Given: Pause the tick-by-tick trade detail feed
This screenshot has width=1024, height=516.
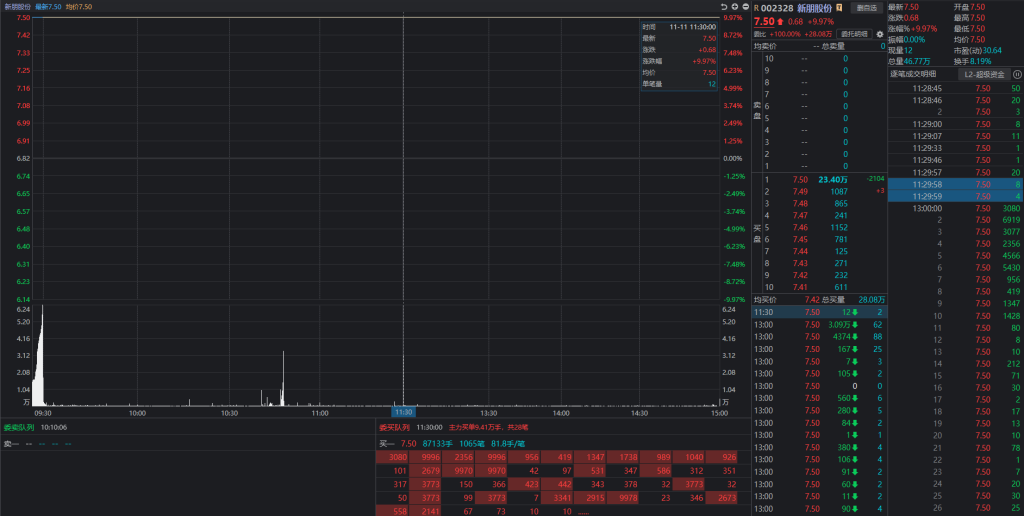Looking at the screenshot, I should [1017, 74].
